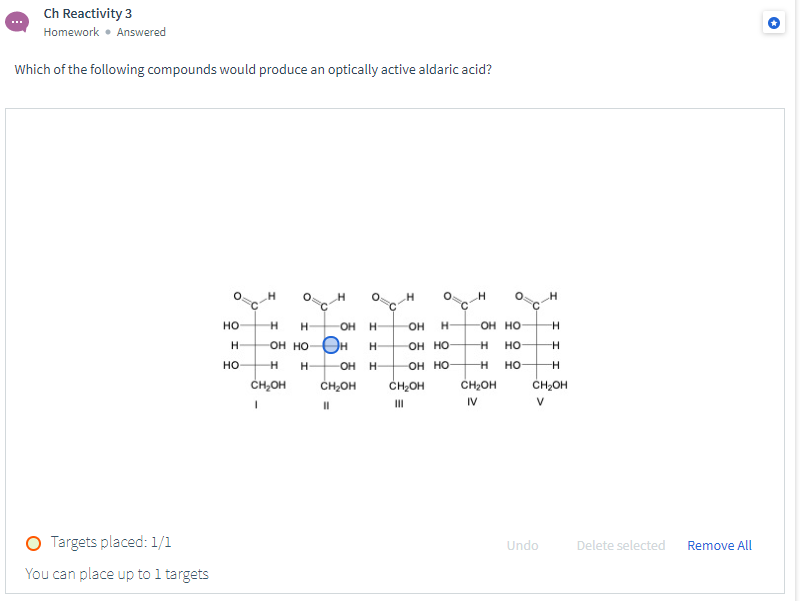This screenshot has height=601, width=800.
Task: Expand the Ch Reactivity 3 header
Action: point(88,13)
